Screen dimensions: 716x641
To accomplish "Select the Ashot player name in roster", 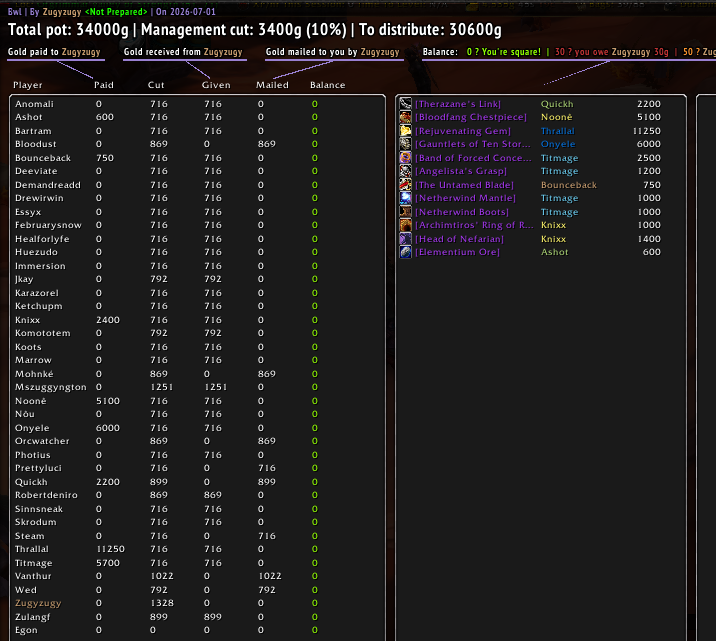I will [29, 117].
